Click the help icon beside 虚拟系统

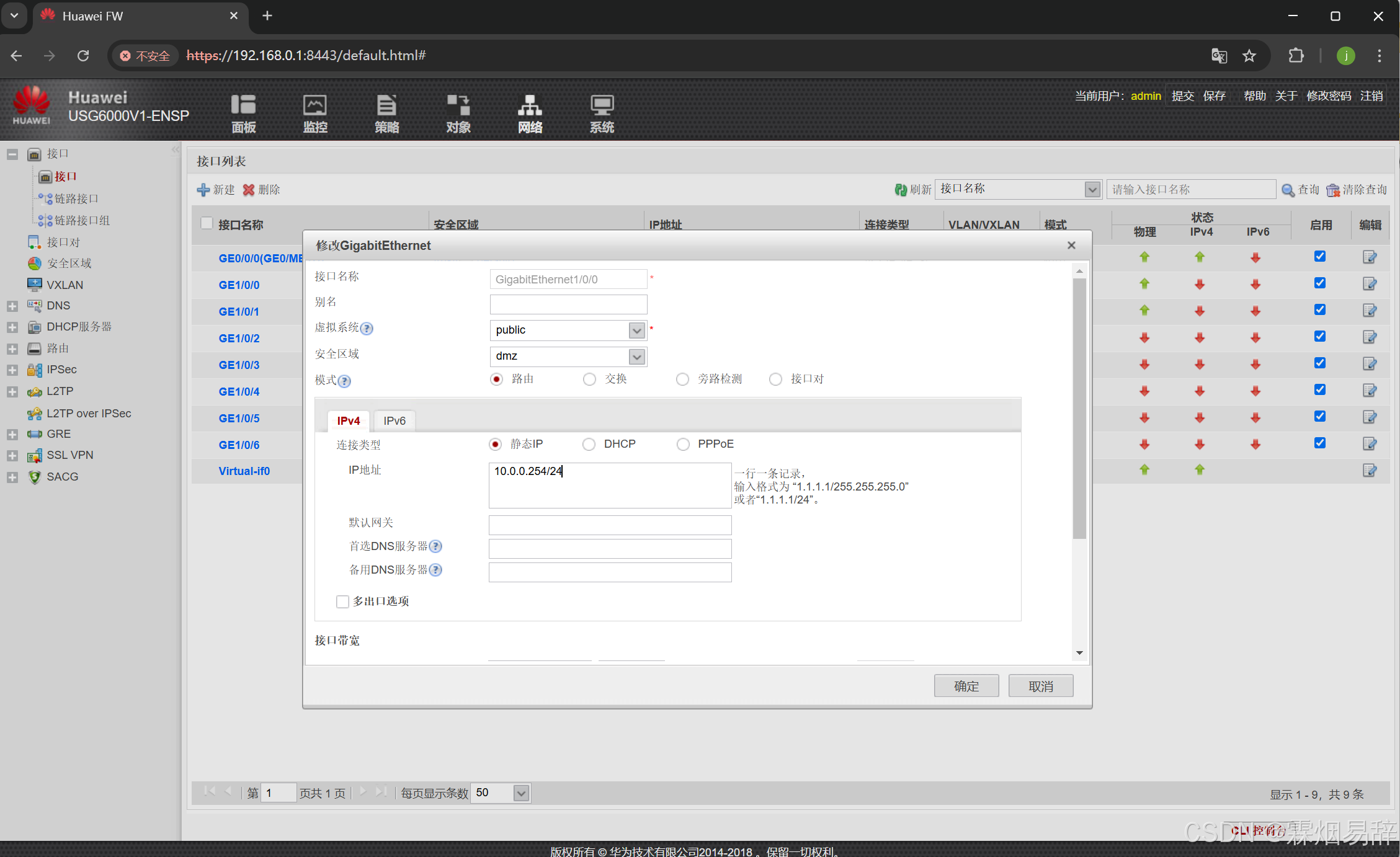coord(367,329)
